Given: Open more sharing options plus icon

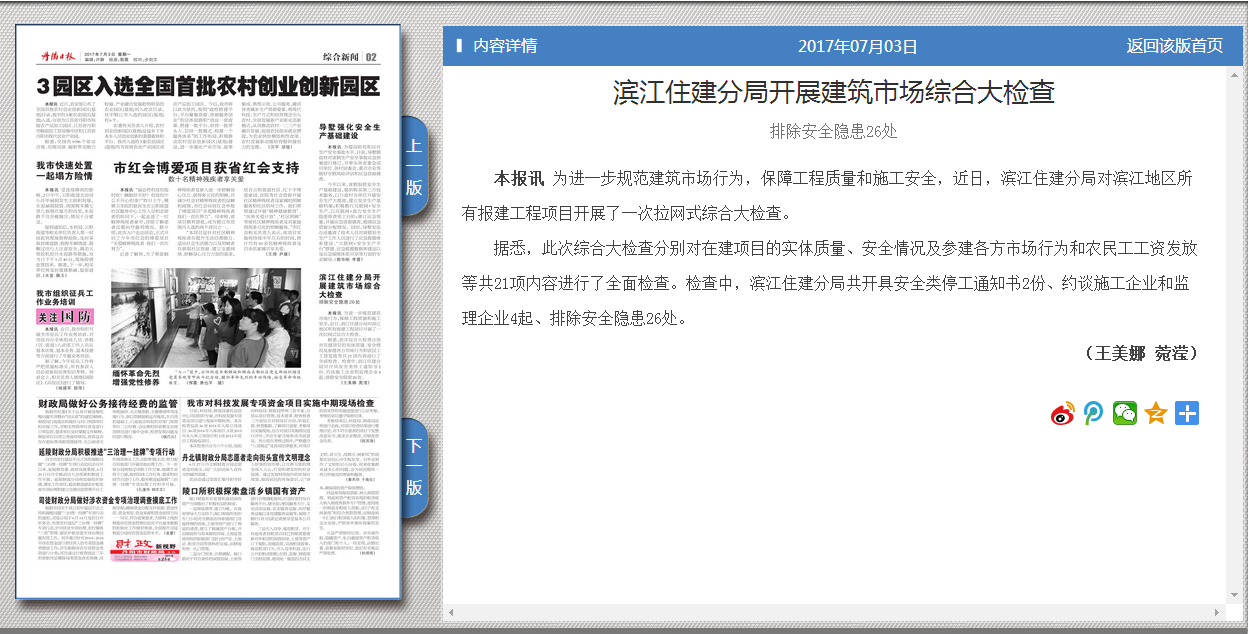Looking at the screenshot, I should pos(1187,413).
